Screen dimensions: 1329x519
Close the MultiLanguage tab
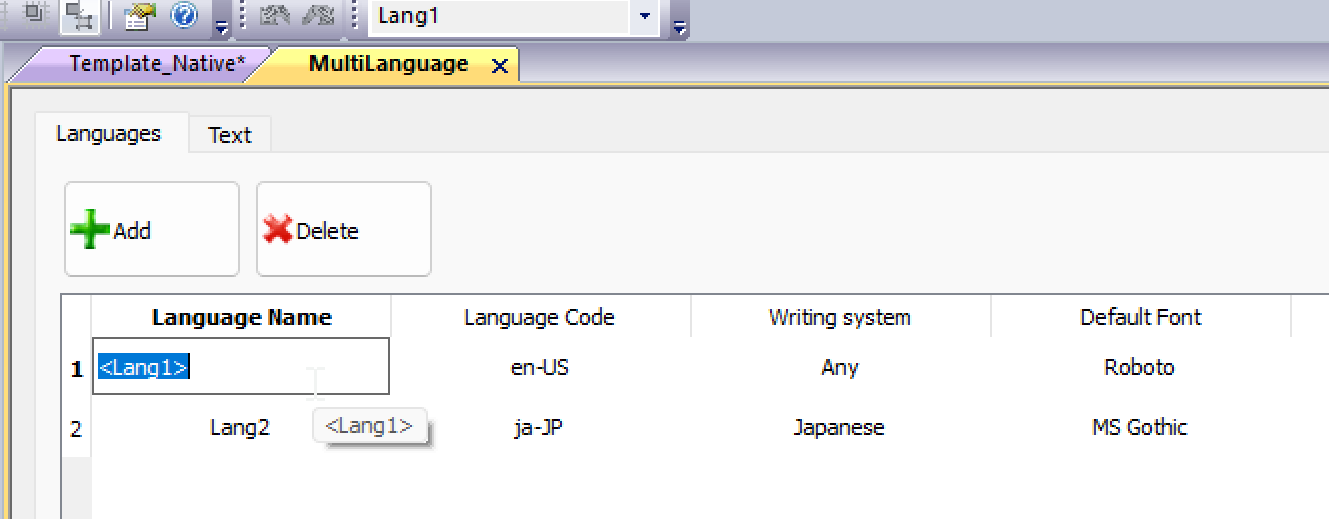point(500,66)
